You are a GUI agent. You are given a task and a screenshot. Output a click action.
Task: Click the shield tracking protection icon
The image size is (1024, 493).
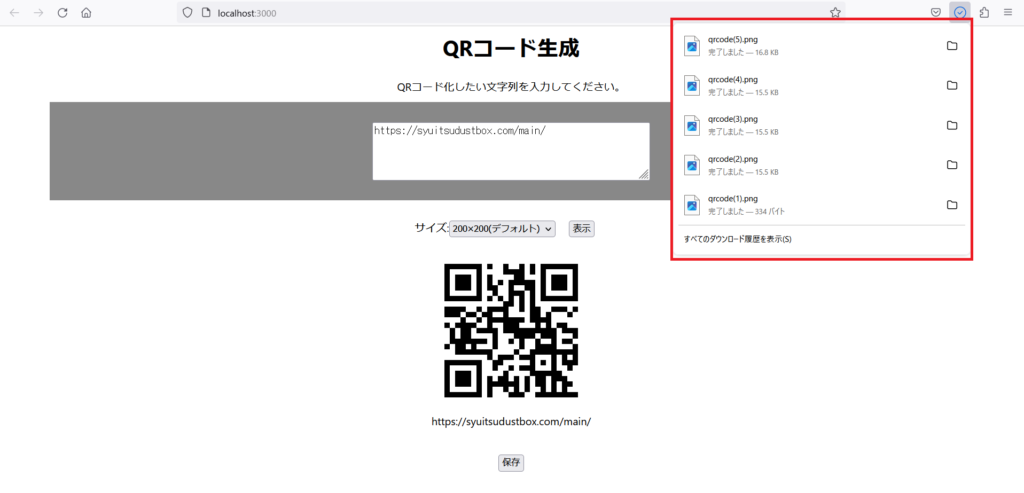point(187,12)
